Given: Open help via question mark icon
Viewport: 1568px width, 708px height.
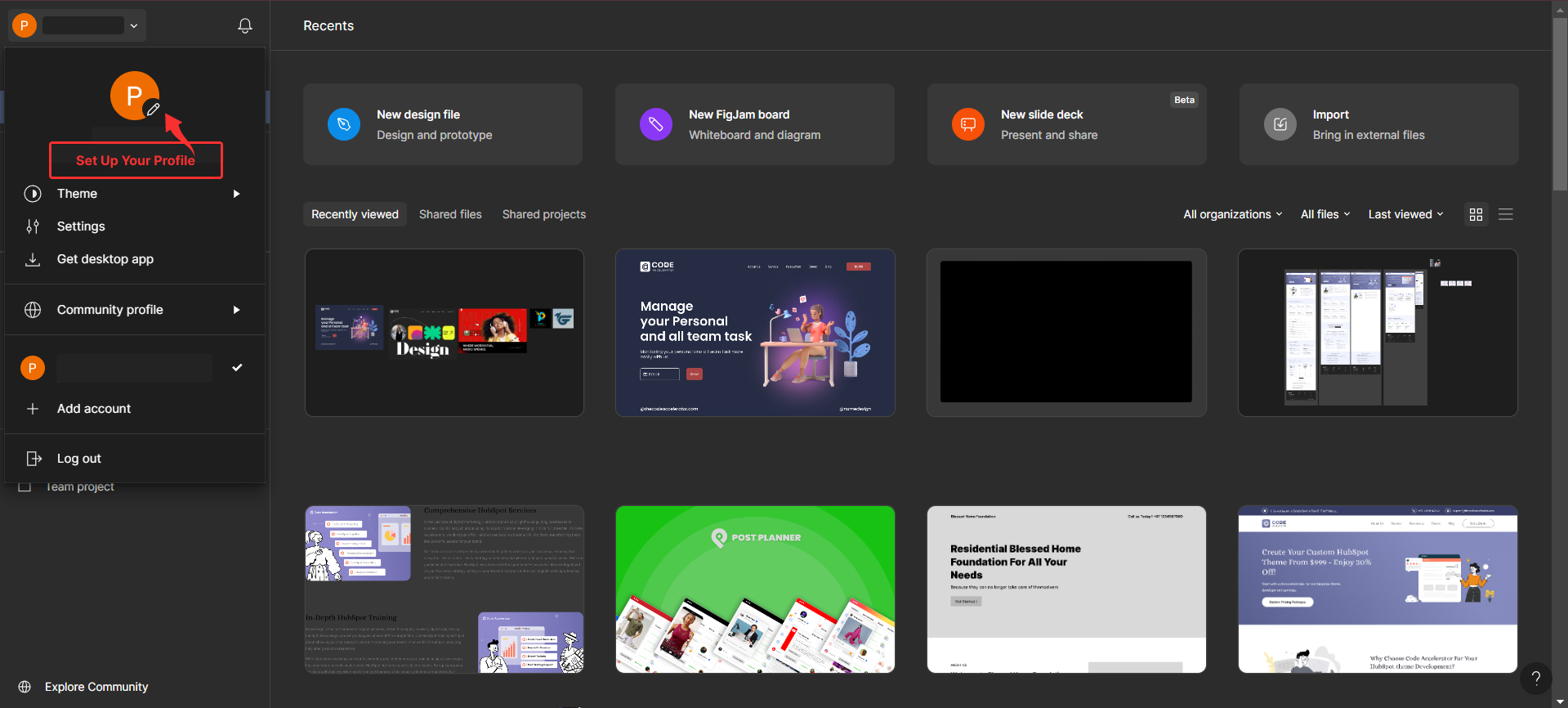Looking at the screenshot, I should pyautogui.click(x=1535, y=678).
